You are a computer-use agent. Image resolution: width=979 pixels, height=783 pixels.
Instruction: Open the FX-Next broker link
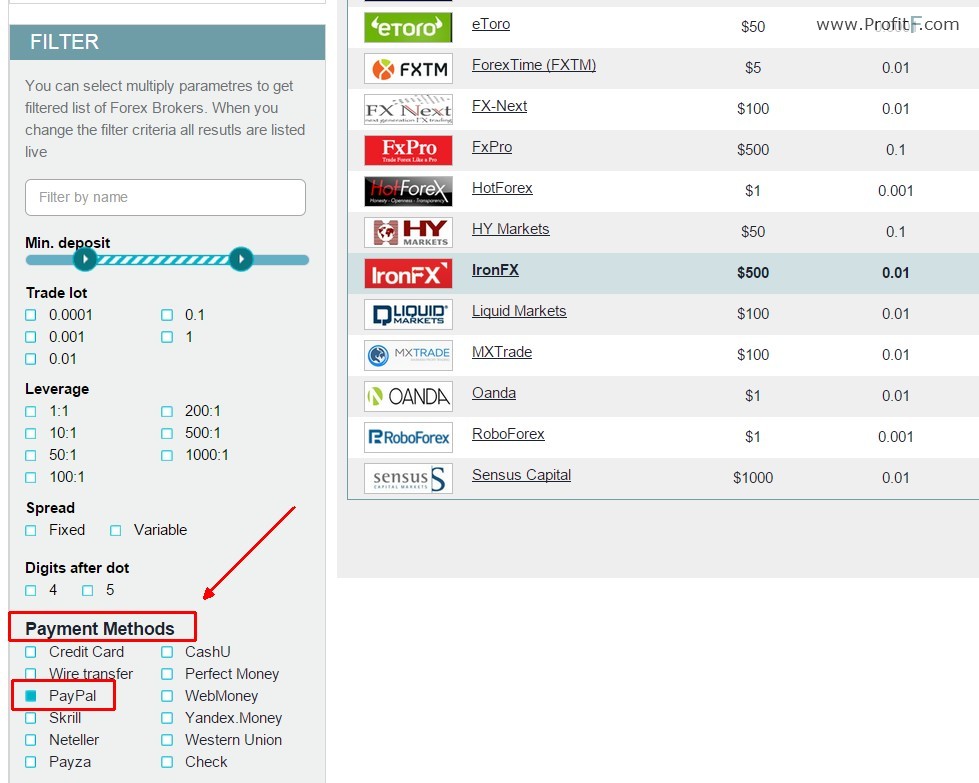point(499,106)
